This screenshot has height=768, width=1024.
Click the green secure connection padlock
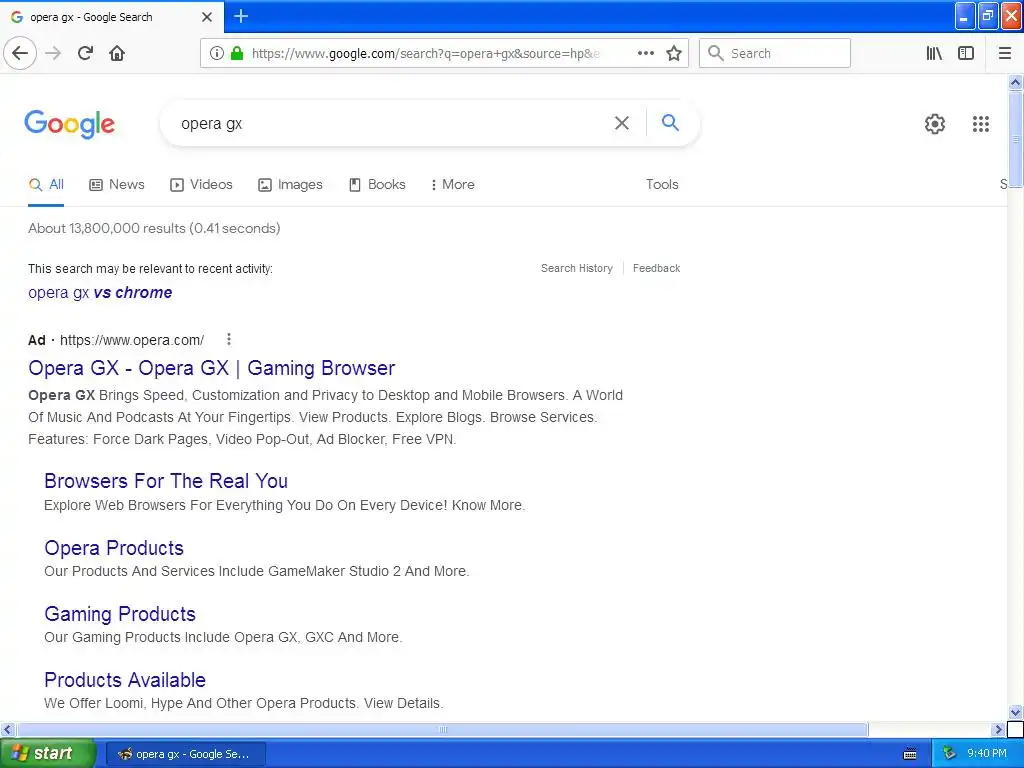[237, 53]
